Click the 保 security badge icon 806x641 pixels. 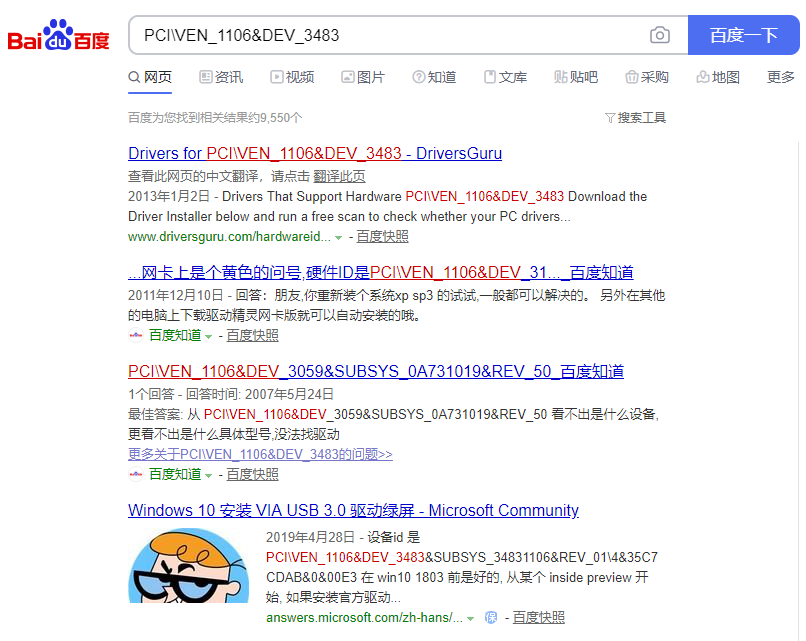tap(491, 617)
